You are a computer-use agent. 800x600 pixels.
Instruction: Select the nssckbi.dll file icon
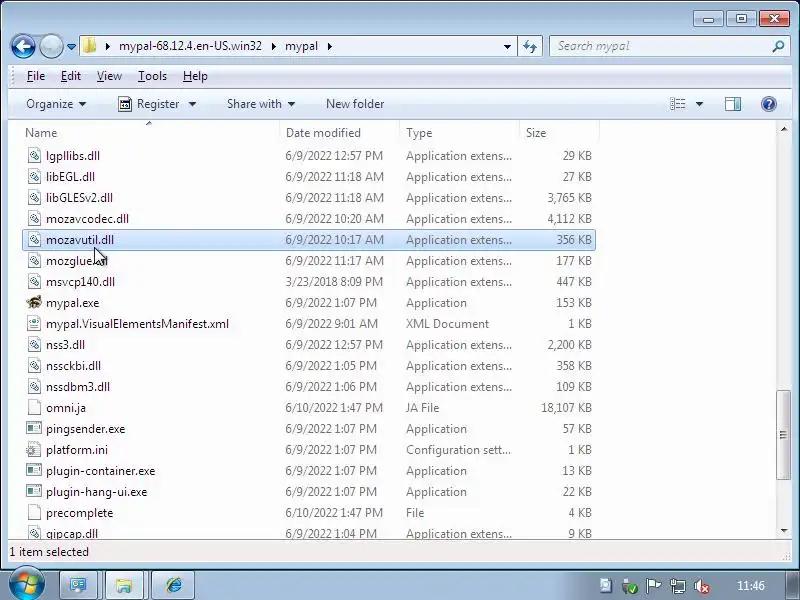[x=34, y=365]
